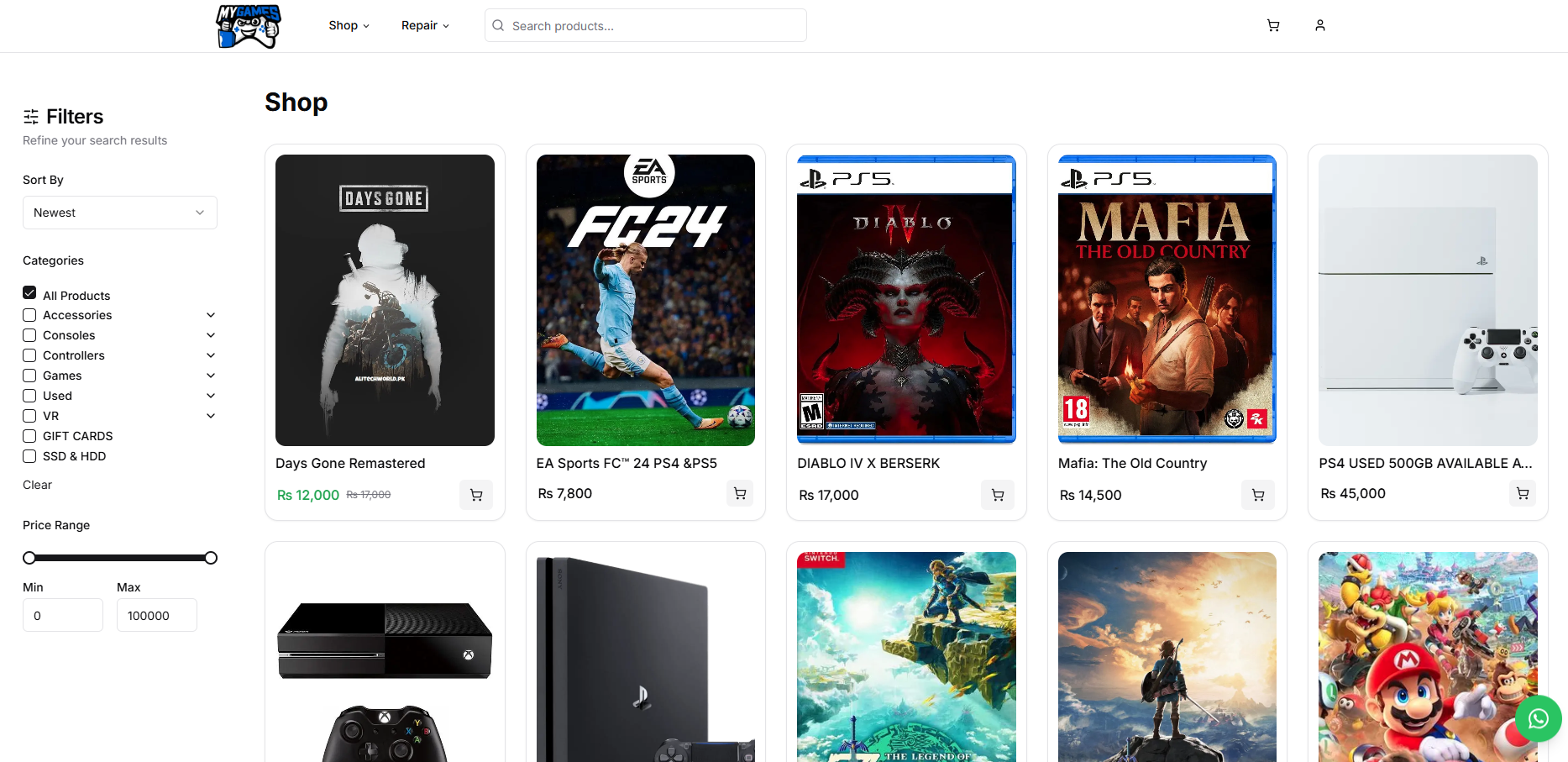1568x762 pixels.
Task: Add Days Gone Remastered to cart
Action: [476, 495]
